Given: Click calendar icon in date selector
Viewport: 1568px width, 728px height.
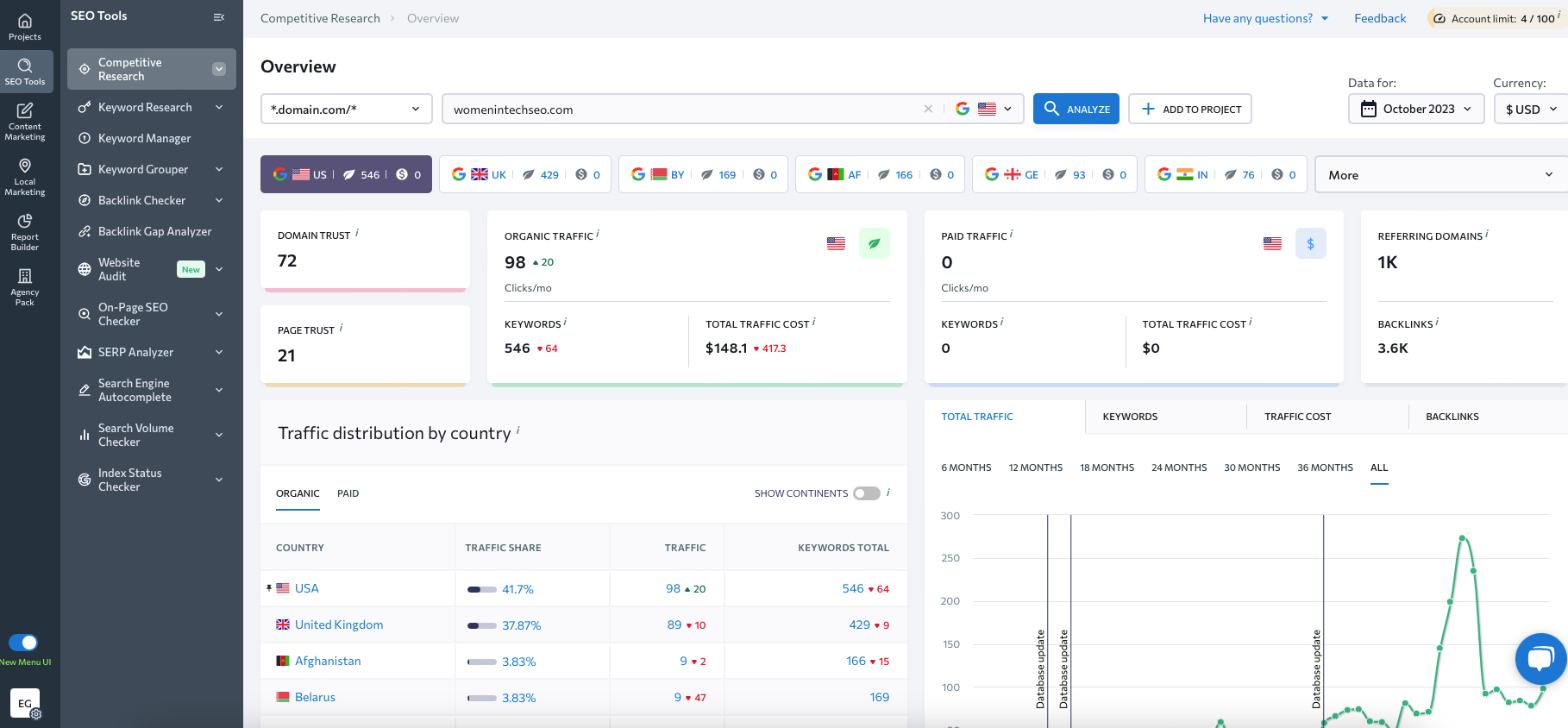Looking at the screenshot, I should tap(1368, 109).
